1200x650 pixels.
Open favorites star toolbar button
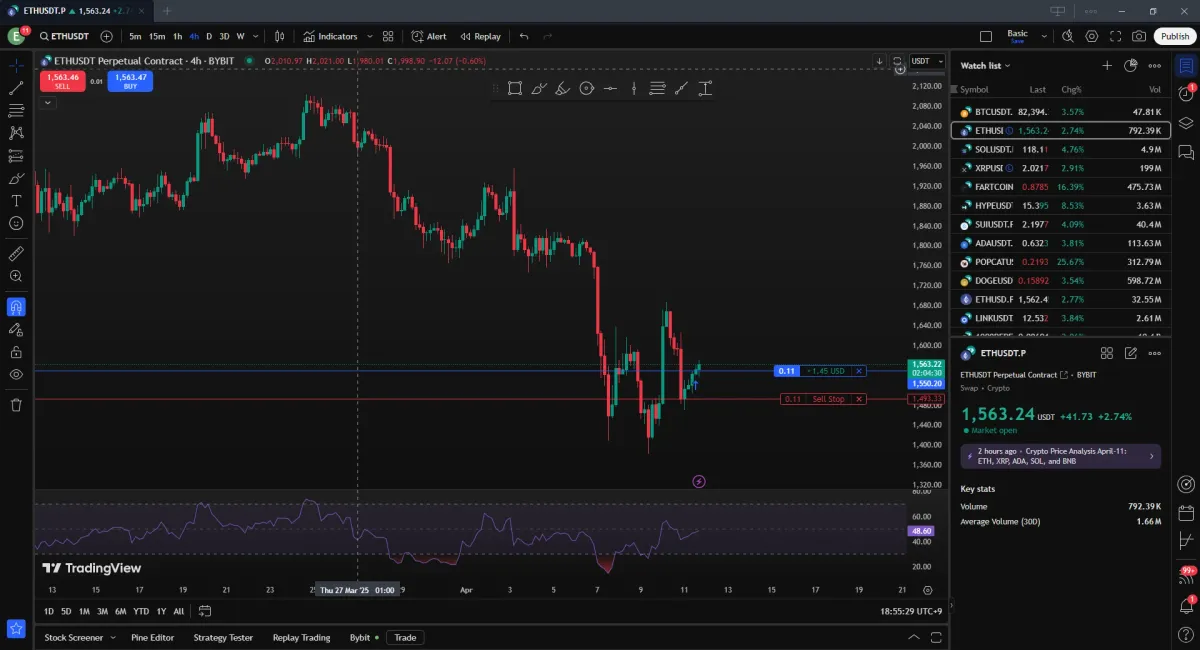coord(16,629)
